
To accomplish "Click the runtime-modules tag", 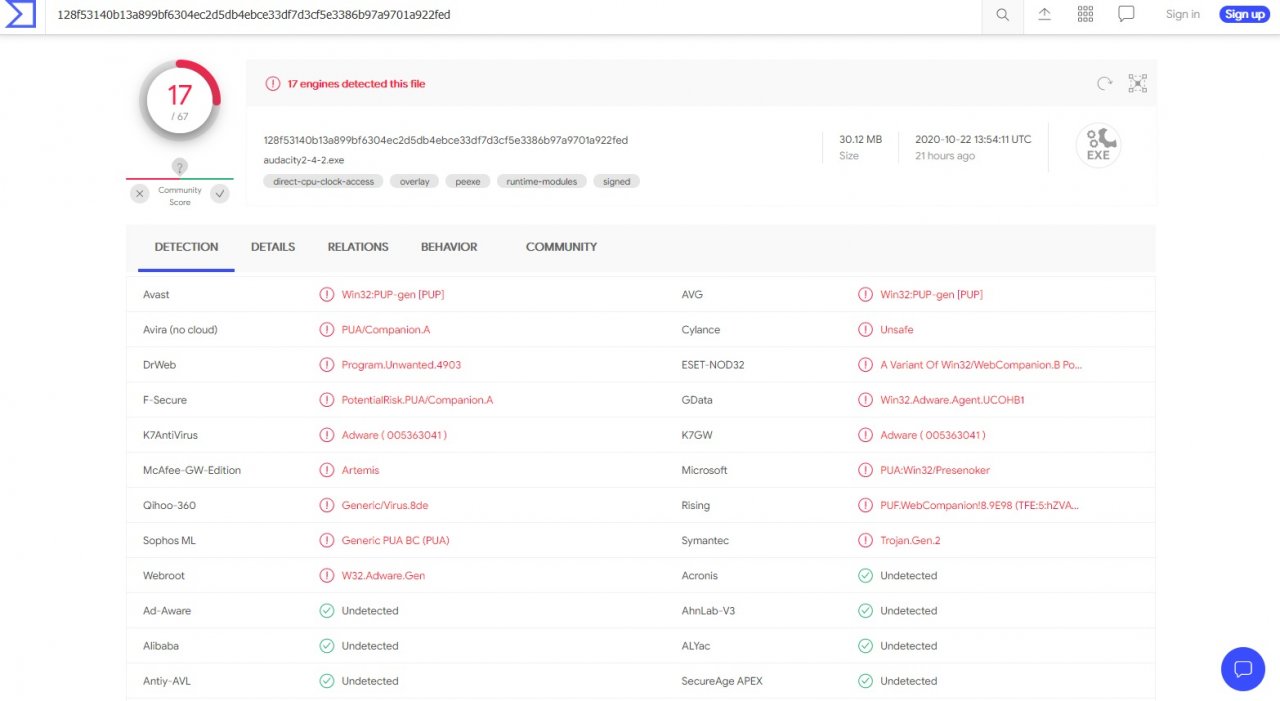I will 542,182.
